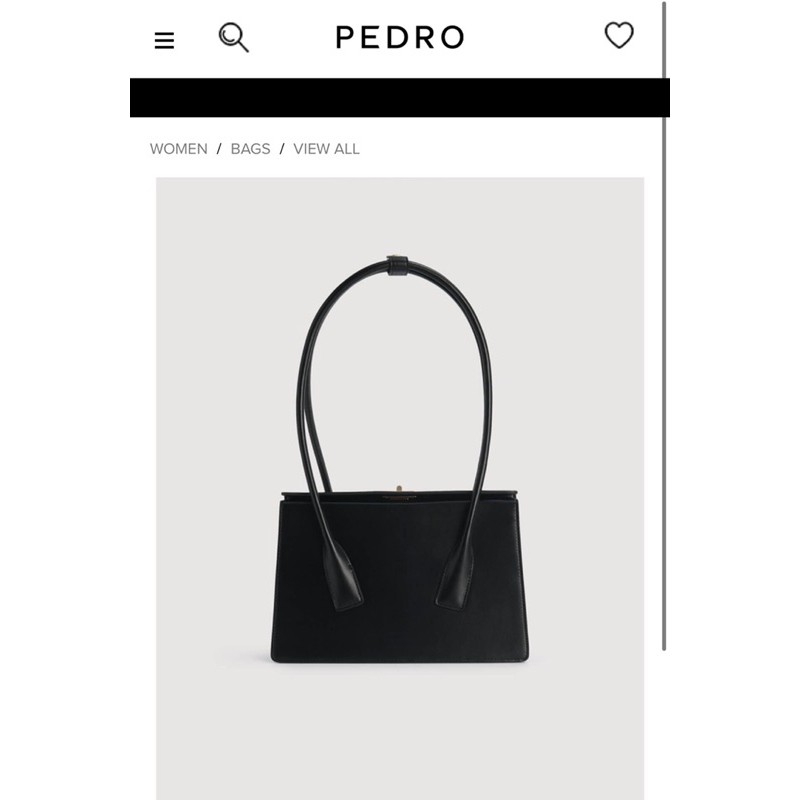Open the hamburger navigation menu
The image size is (800, 800).
click(164, 40)
